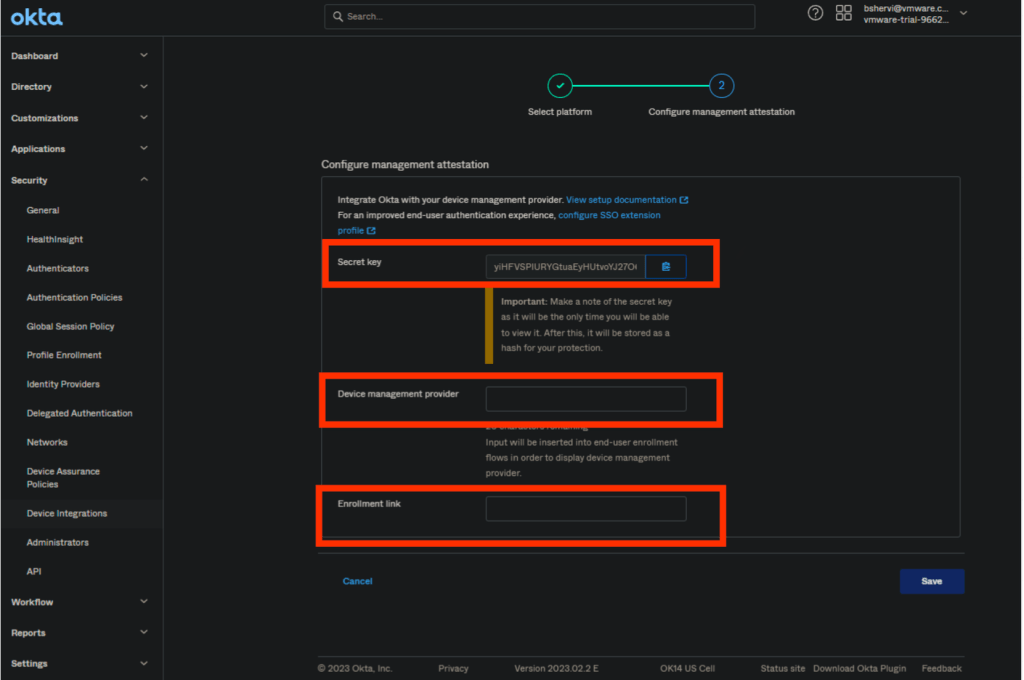Open View setup documentation link
Image resolution: width=1024 pixels, height=680 pixels.
pos(621,200)
